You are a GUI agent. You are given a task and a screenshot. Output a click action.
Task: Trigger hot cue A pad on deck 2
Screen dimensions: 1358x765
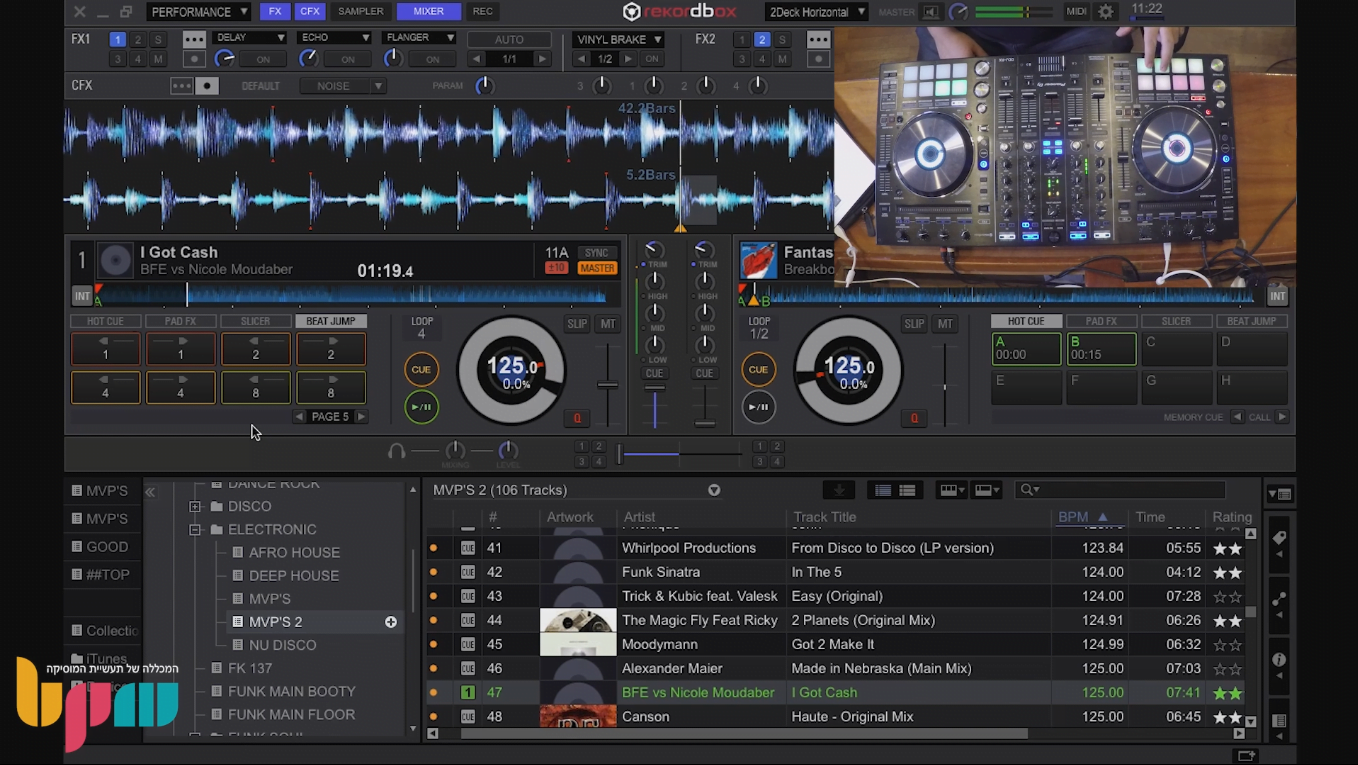click(1026, 349)
